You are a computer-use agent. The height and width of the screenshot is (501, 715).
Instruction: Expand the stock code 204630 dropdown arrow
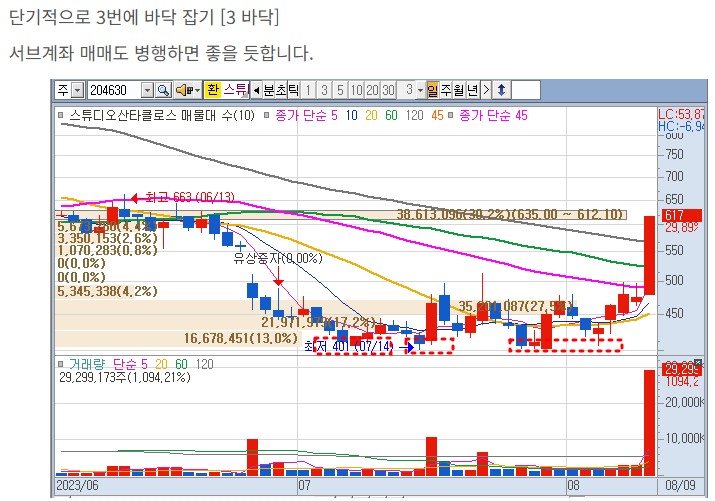point(147,90)
